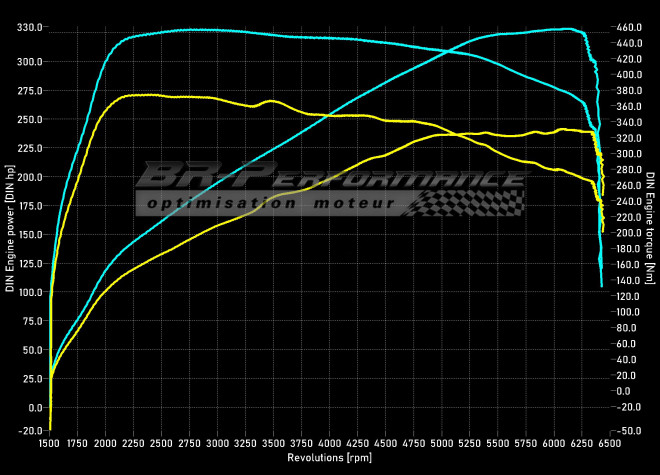Viewport: 660px width, 475px height.
Task: Click the 6500 tick on the rpm axis
Action: click(609, 441)
